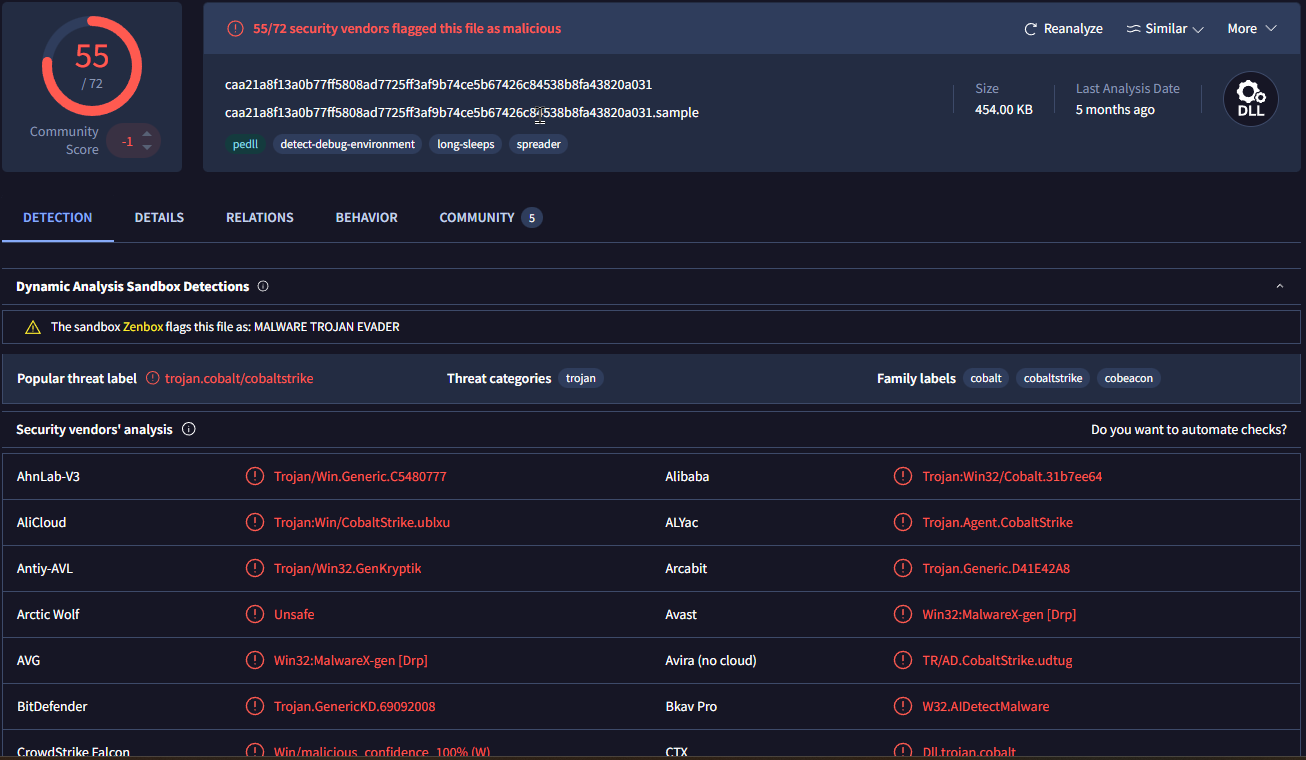
Task: Click Trojan/Win.Generic.C5480777 detection text
Action: coord(360,476)
